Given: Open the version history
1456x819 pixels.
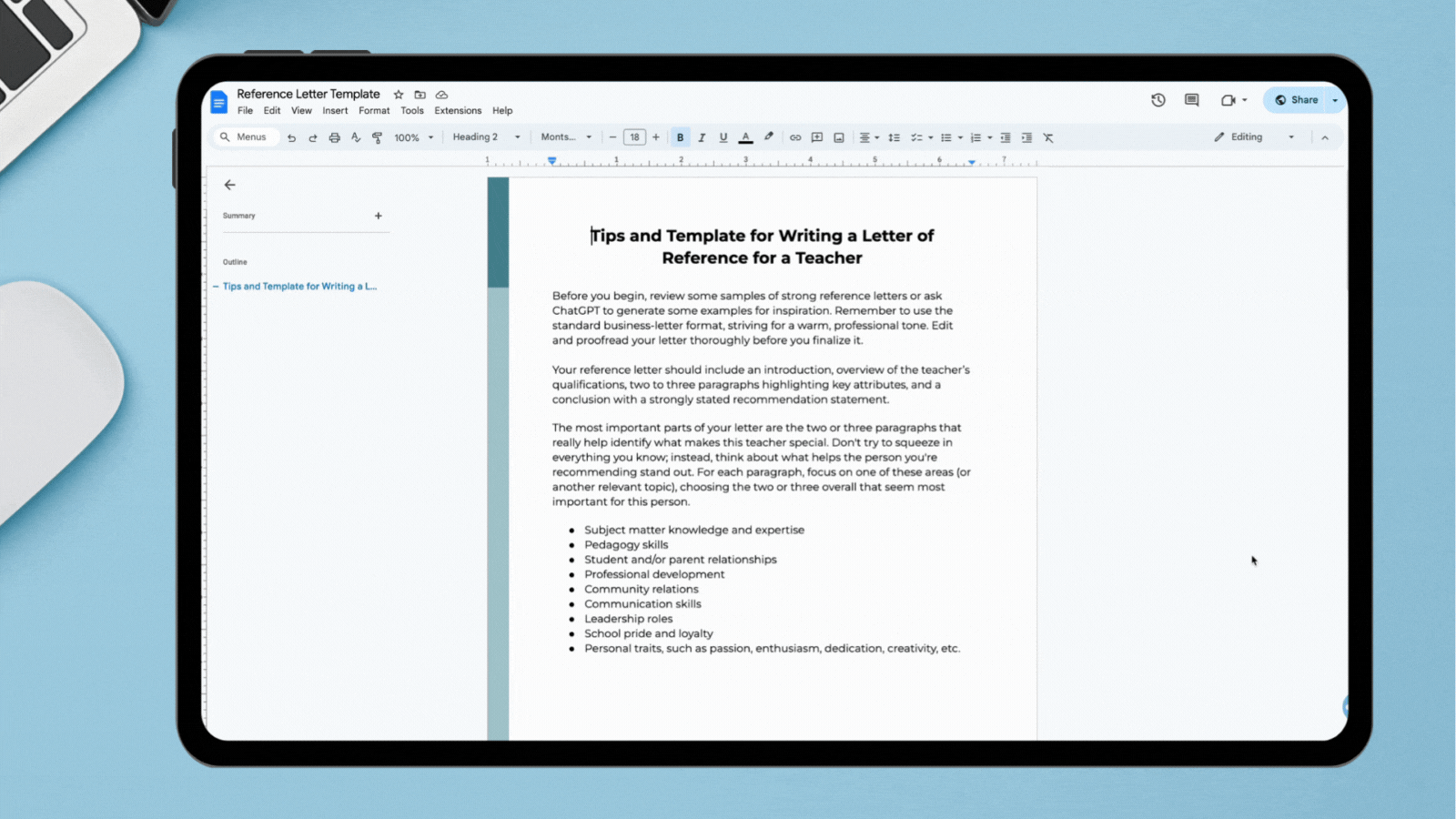Looking at the screenshot, I should (1158, 100).
